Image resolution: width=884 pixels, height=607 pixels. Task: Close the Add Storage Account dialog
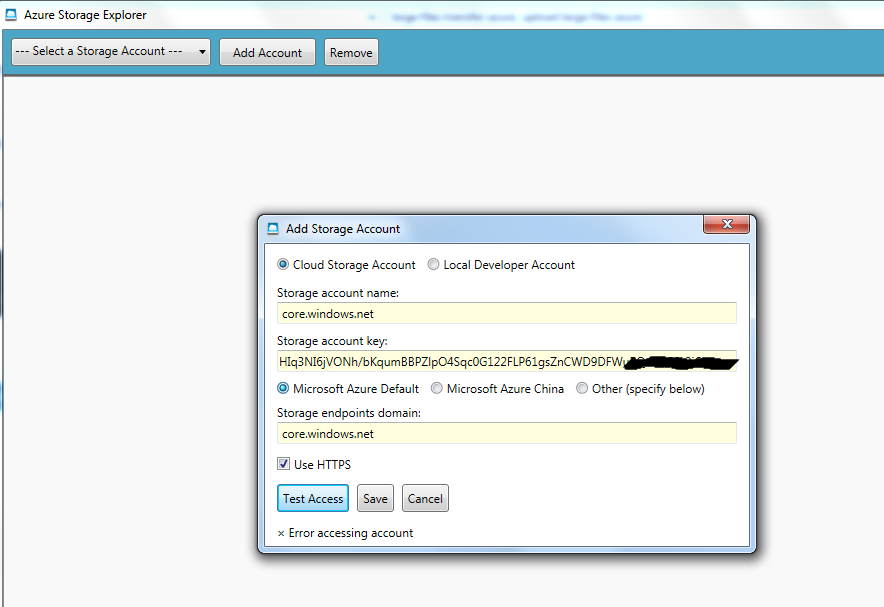coord(727,224)
